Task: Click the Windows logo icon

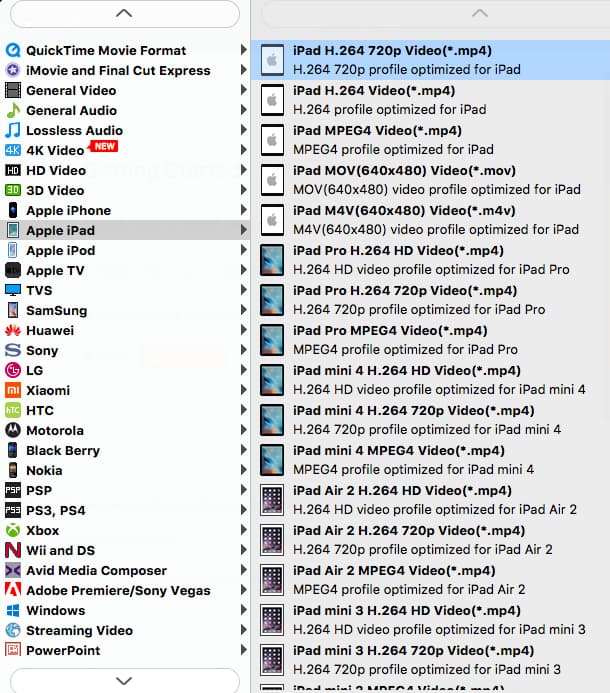Action: (13, 610)
